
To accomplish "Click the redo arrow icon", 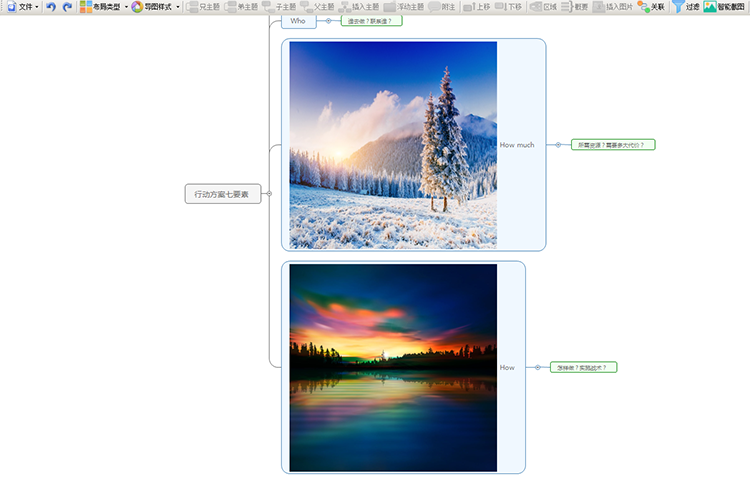I will tap(67, 7).
